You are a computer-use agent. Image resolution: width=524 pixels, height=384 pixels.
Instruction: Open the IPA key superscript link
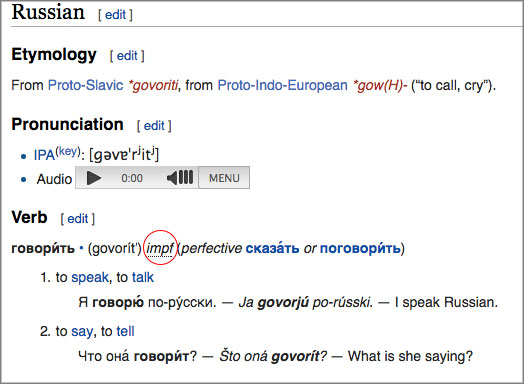click(x=68, y=151)
